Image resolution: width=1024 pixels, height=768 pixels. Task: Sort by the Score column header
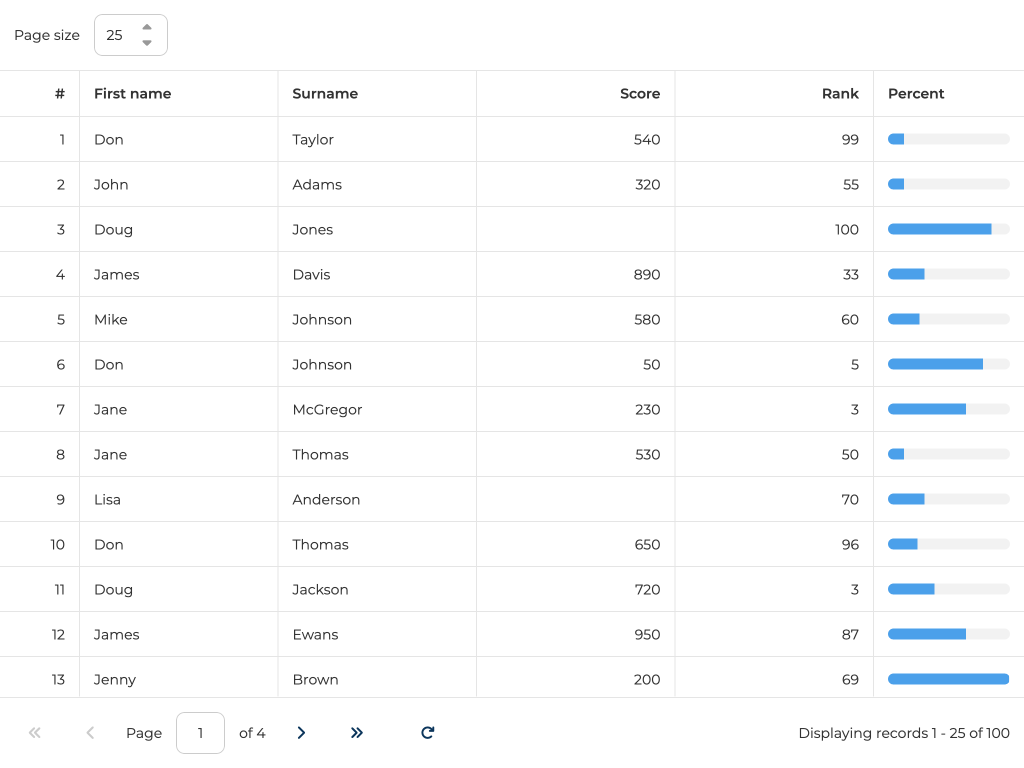639,94
